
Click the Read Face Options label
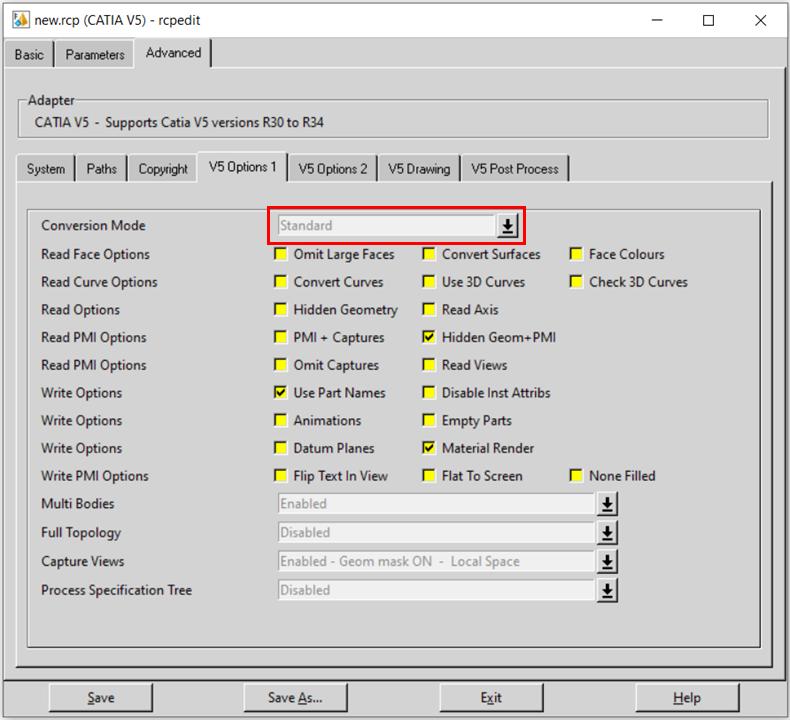click(x=95, y=254)
